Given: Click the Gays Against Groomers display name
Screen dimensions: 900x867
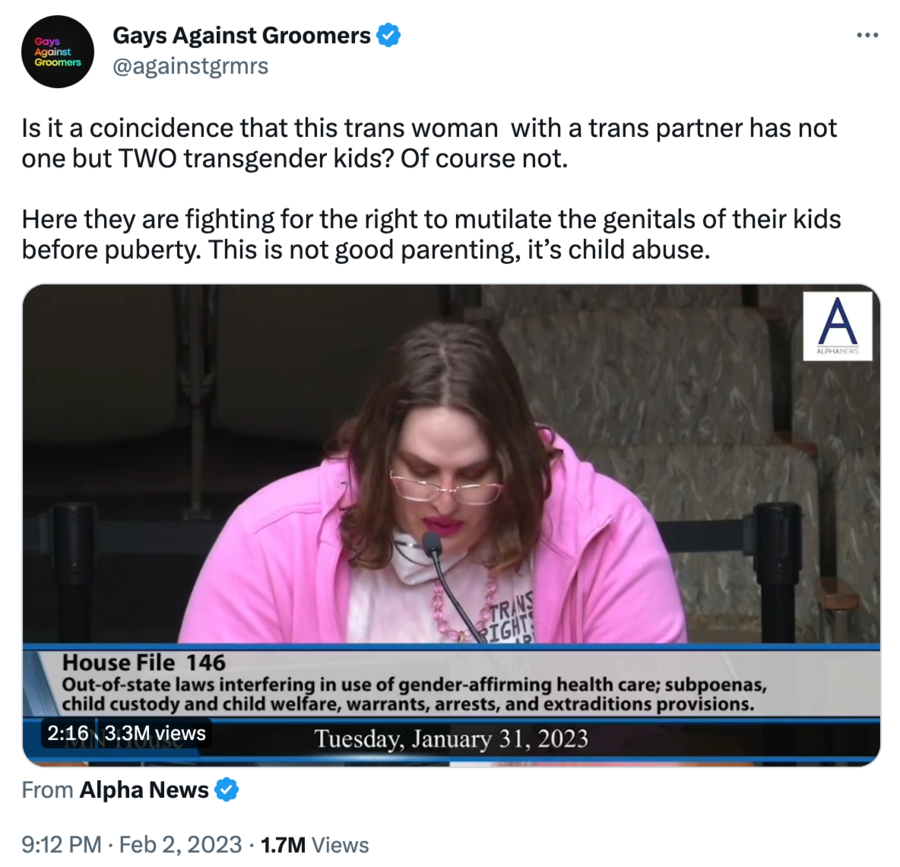Looking at the screenshot, I should pos(242,36).
